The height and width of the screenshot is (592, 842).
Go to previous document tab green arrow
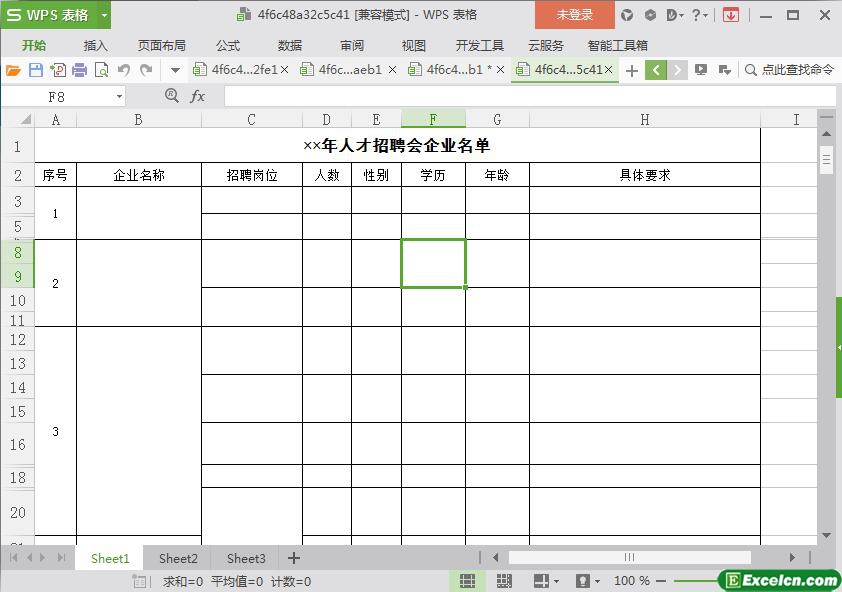pos(656,70)
